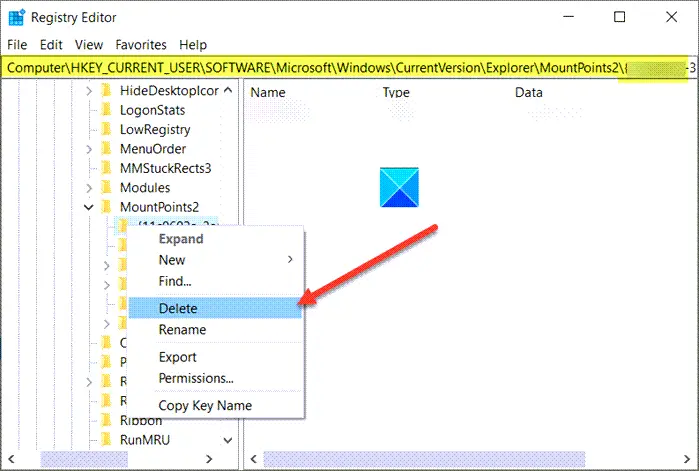Screen dimensions: 699x471
Task: Click the values pane horizontal scrollbar thumb
Action: click(424, 459)
